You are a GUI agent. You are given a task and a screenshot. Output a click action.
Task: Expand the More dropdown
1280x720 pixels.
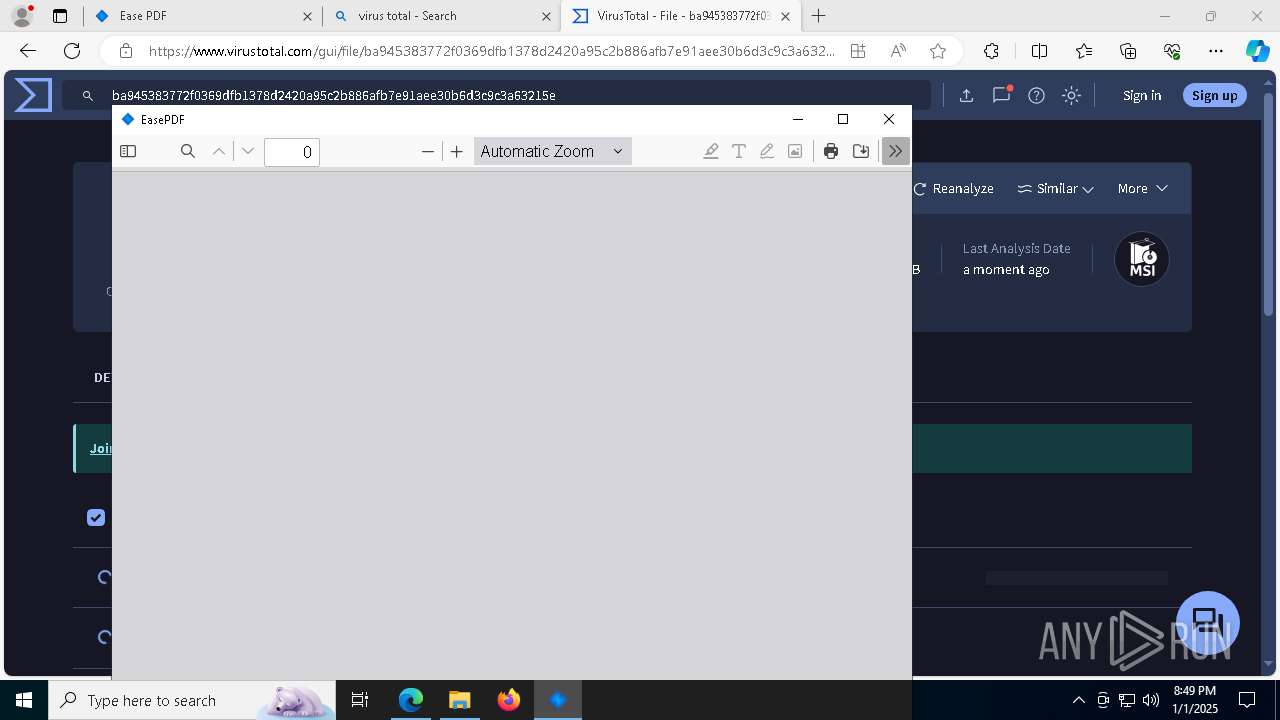click(1142, 188)
